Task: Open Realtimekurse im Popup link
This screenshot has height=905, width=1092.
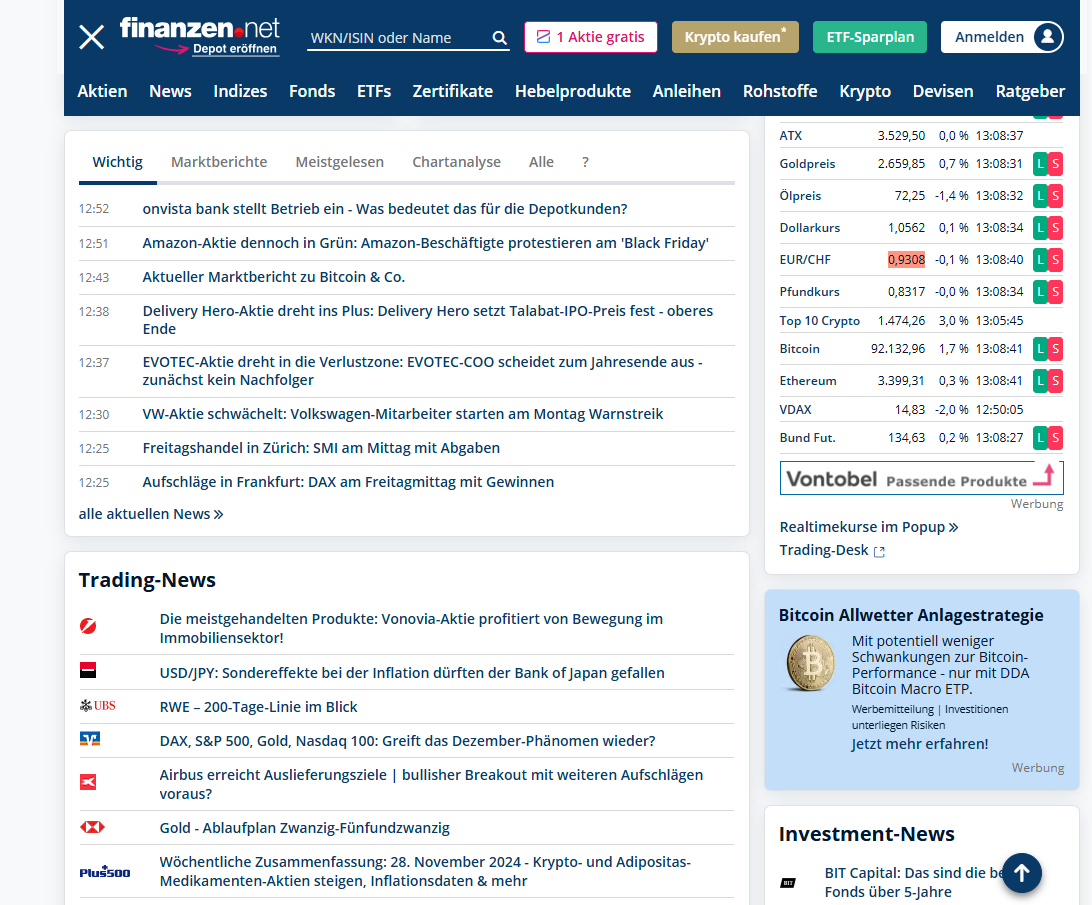Action: pos(868,527)
